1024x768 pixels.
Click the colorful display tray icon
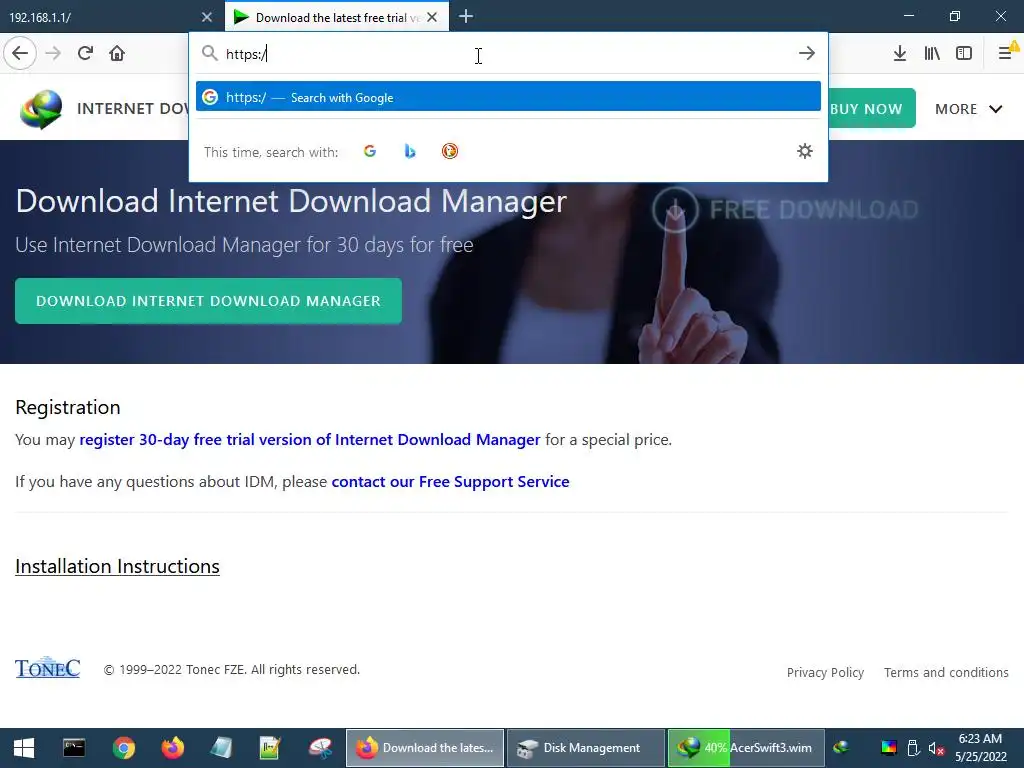tap(889, 748)
